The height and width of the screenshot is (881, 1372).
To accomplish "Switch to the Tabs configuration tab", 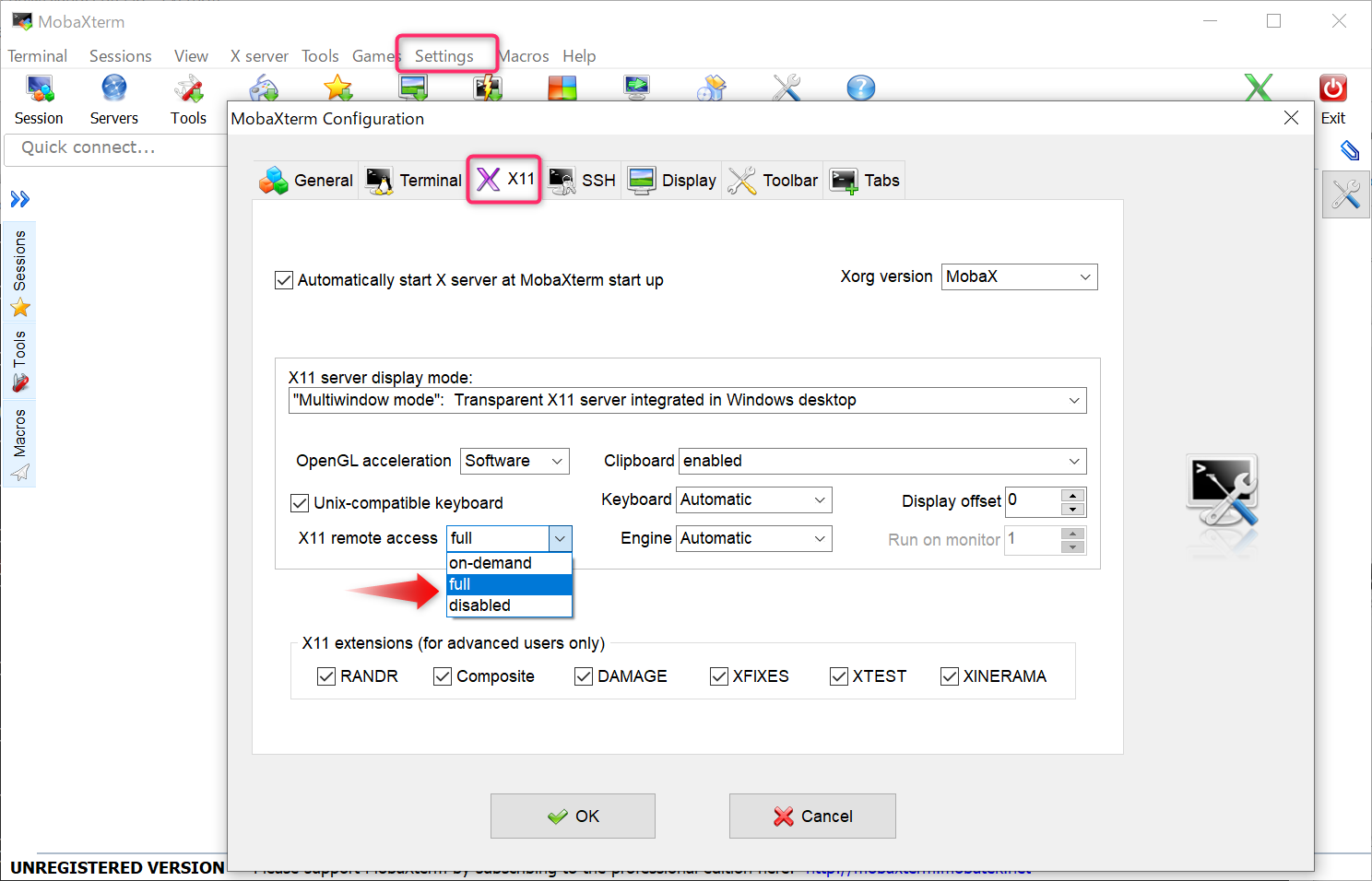I will (864, 181).
